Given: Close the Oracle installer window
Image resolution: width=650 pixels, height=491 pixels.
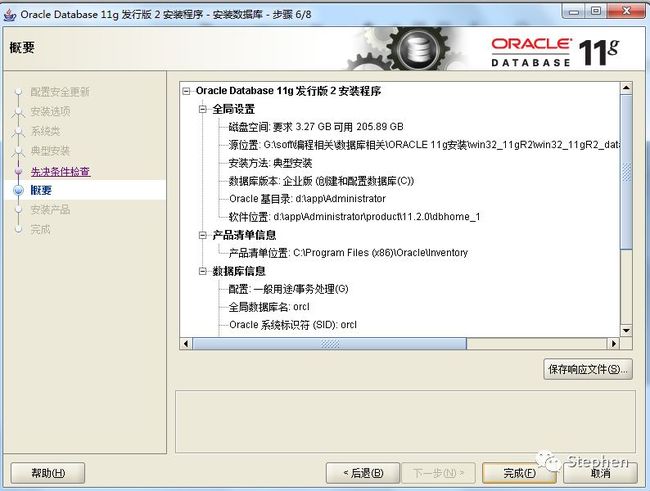Looking at the screenshot, I should pyautogui.click(x=626, y=12).
